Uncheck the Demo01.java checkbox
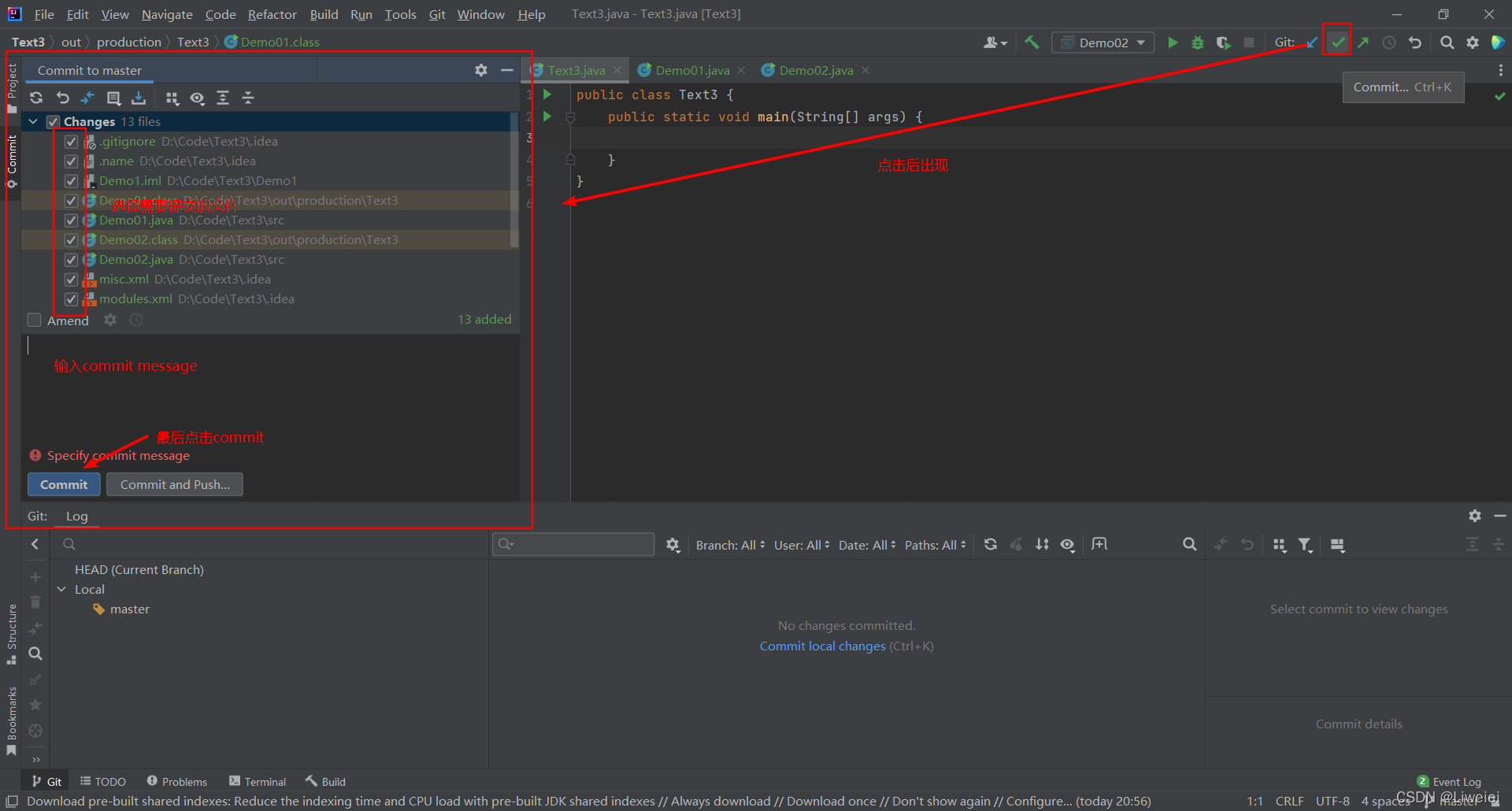The image size is (1512, 811). 71,220
